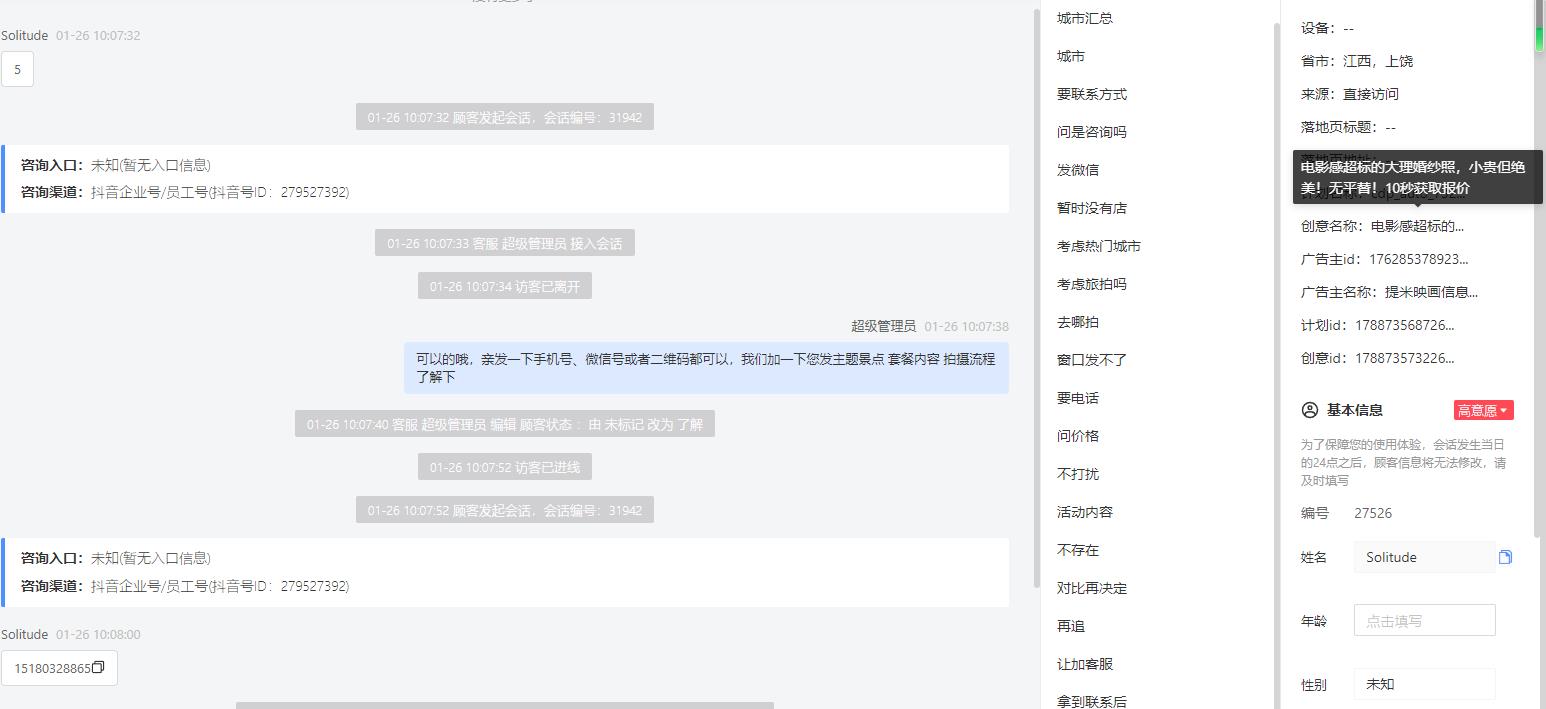Viewport: 1546px width, 709px height.
Task: Click the 广告主名称 提米映画信息 text
Action: 1431,292
